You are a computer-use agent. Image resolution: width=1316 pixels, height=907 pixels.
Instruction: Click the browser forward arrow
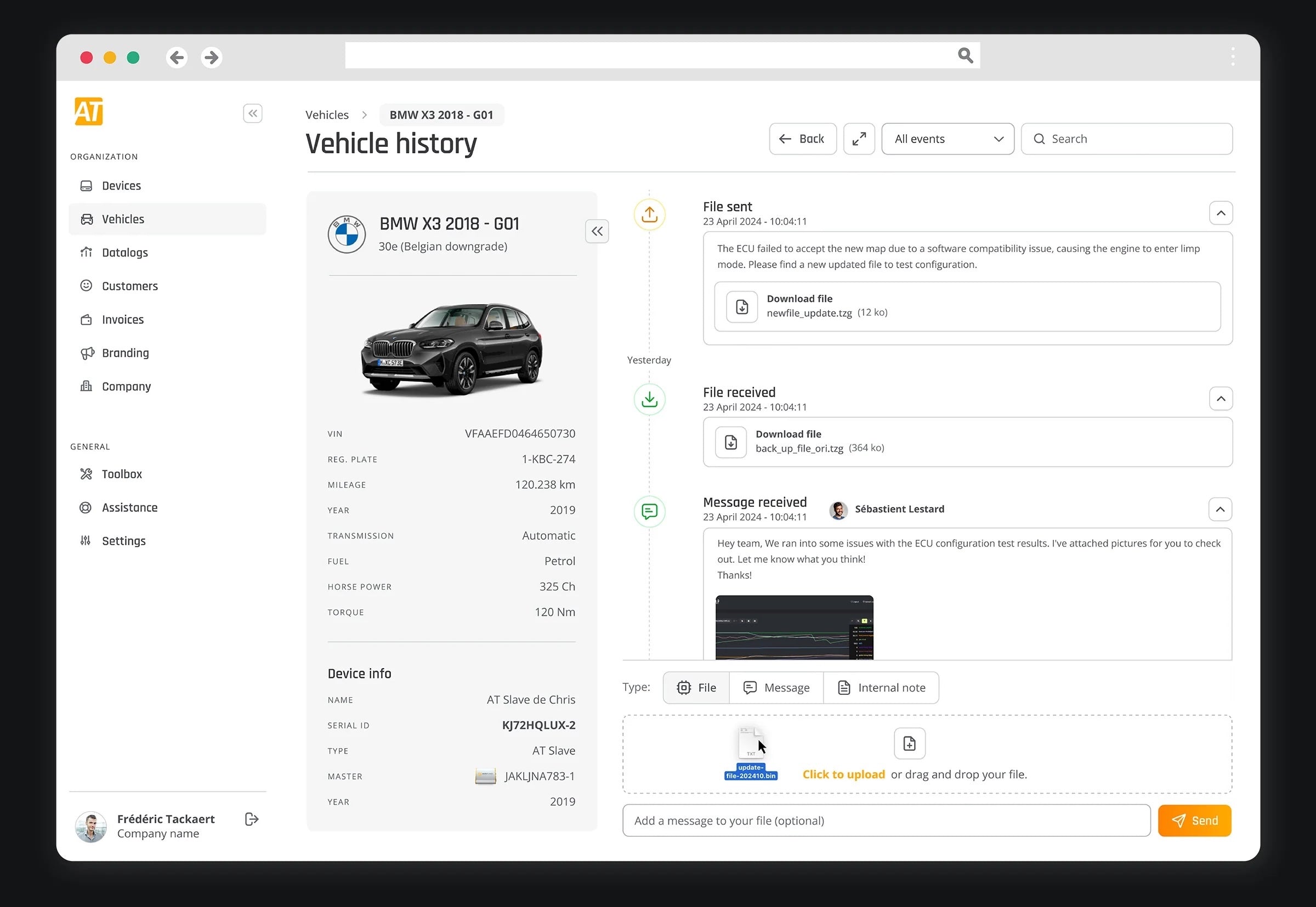[x=212, y=58]
